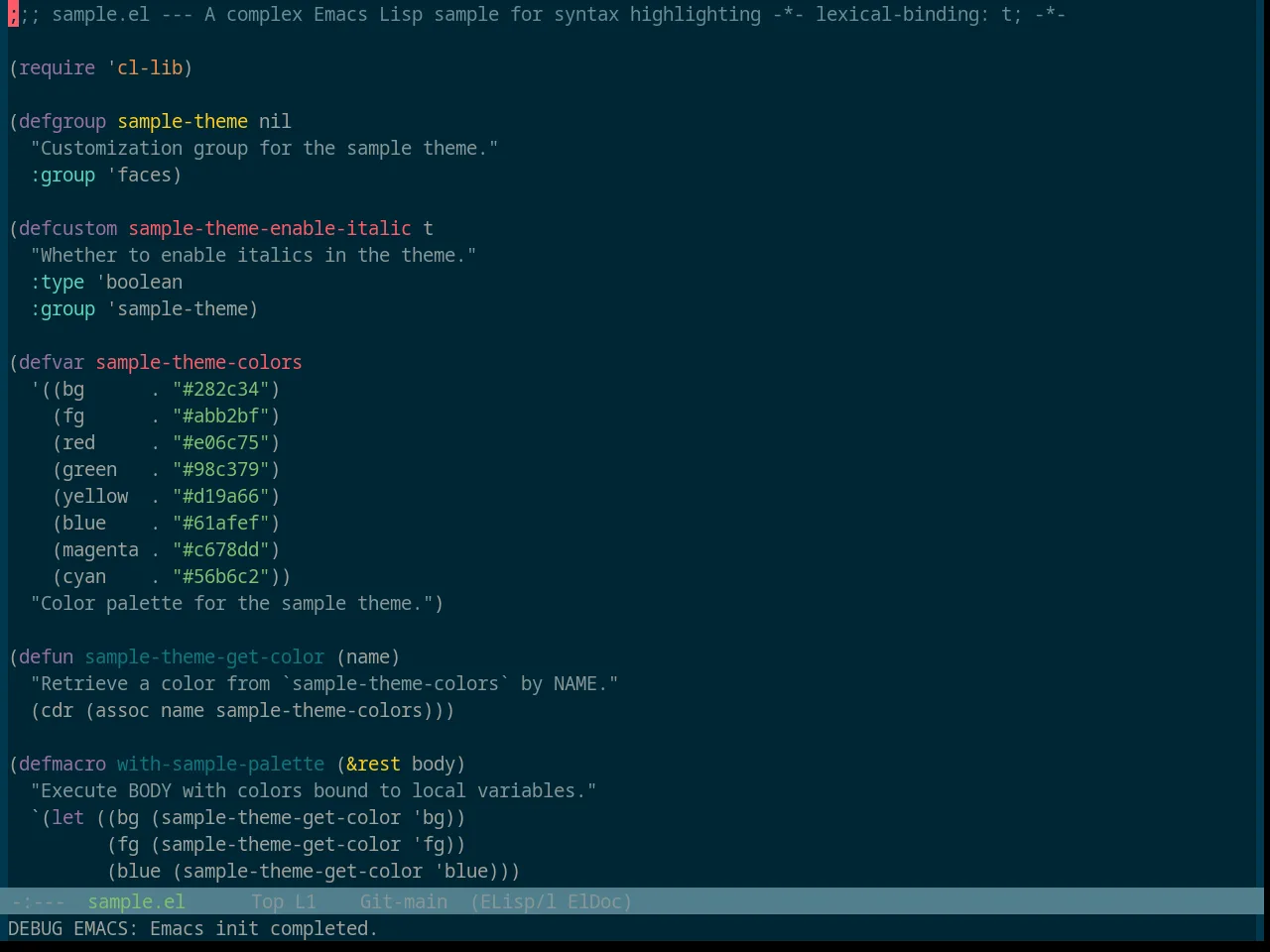The height and width of the screenshot is (952, 1270).
Task: Click the 'defmacro' keyword
Action: coord(63,764)
